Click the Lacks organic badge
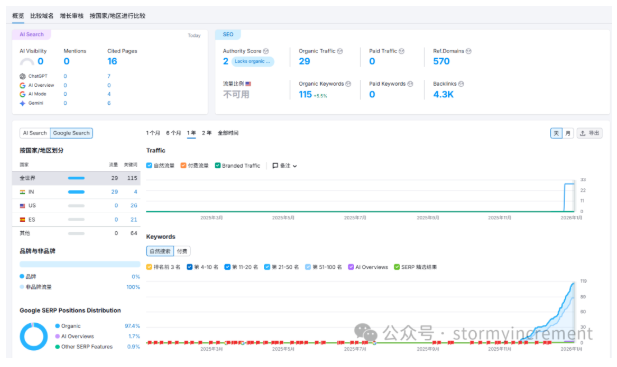Viewport: 617px width, 367px height. pyautogui.click(x=252, y=61)
